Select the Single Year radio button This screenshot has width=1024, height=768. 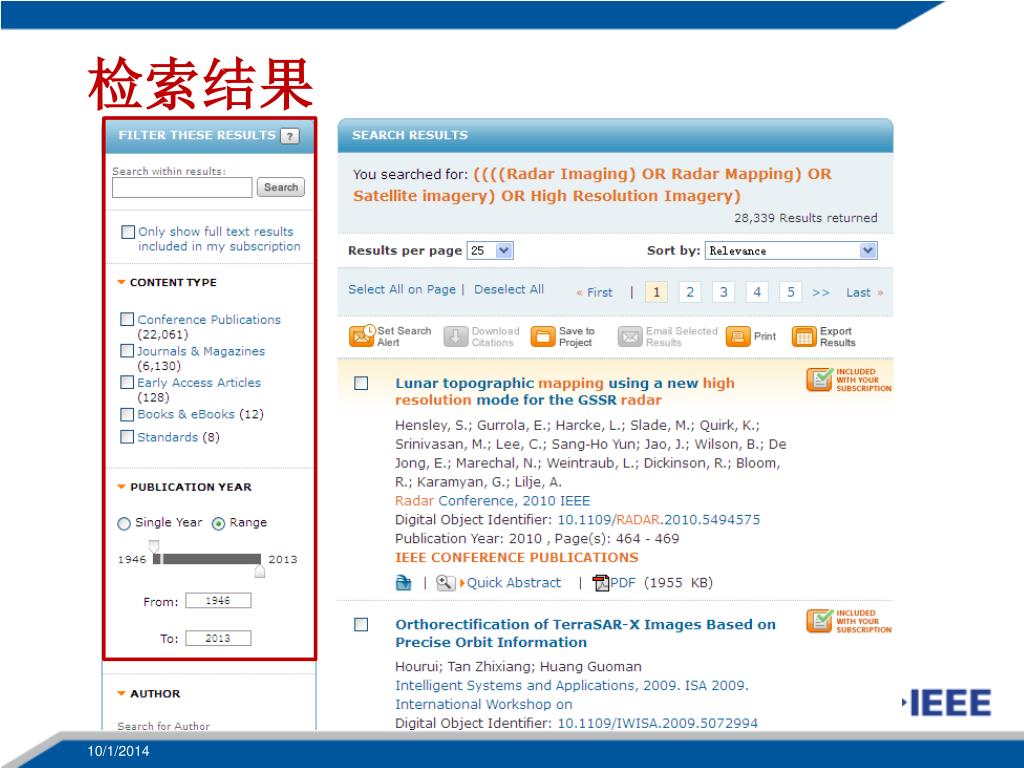124,524
